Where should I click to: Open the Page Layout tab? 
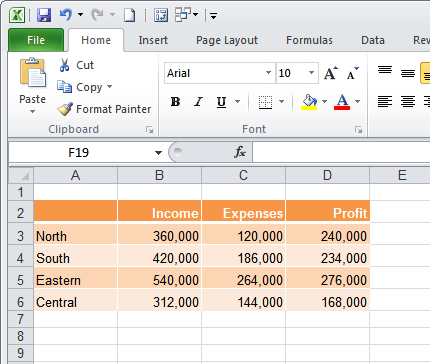(227, 40)
